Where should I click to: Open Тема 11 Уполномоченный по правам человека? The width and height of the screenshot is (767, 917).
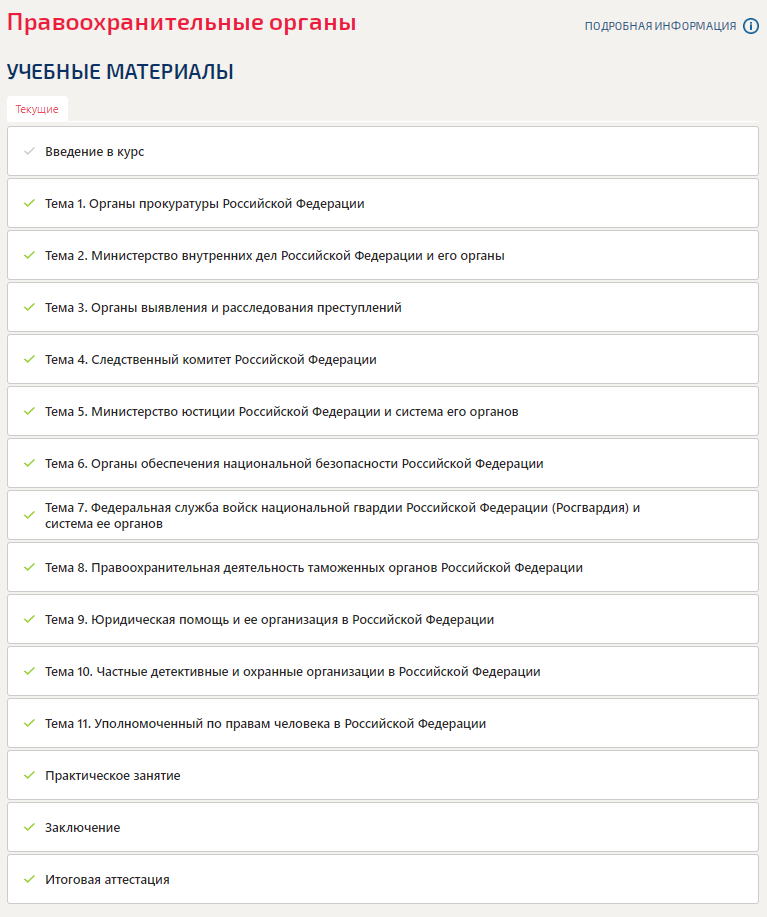(265, 723)
